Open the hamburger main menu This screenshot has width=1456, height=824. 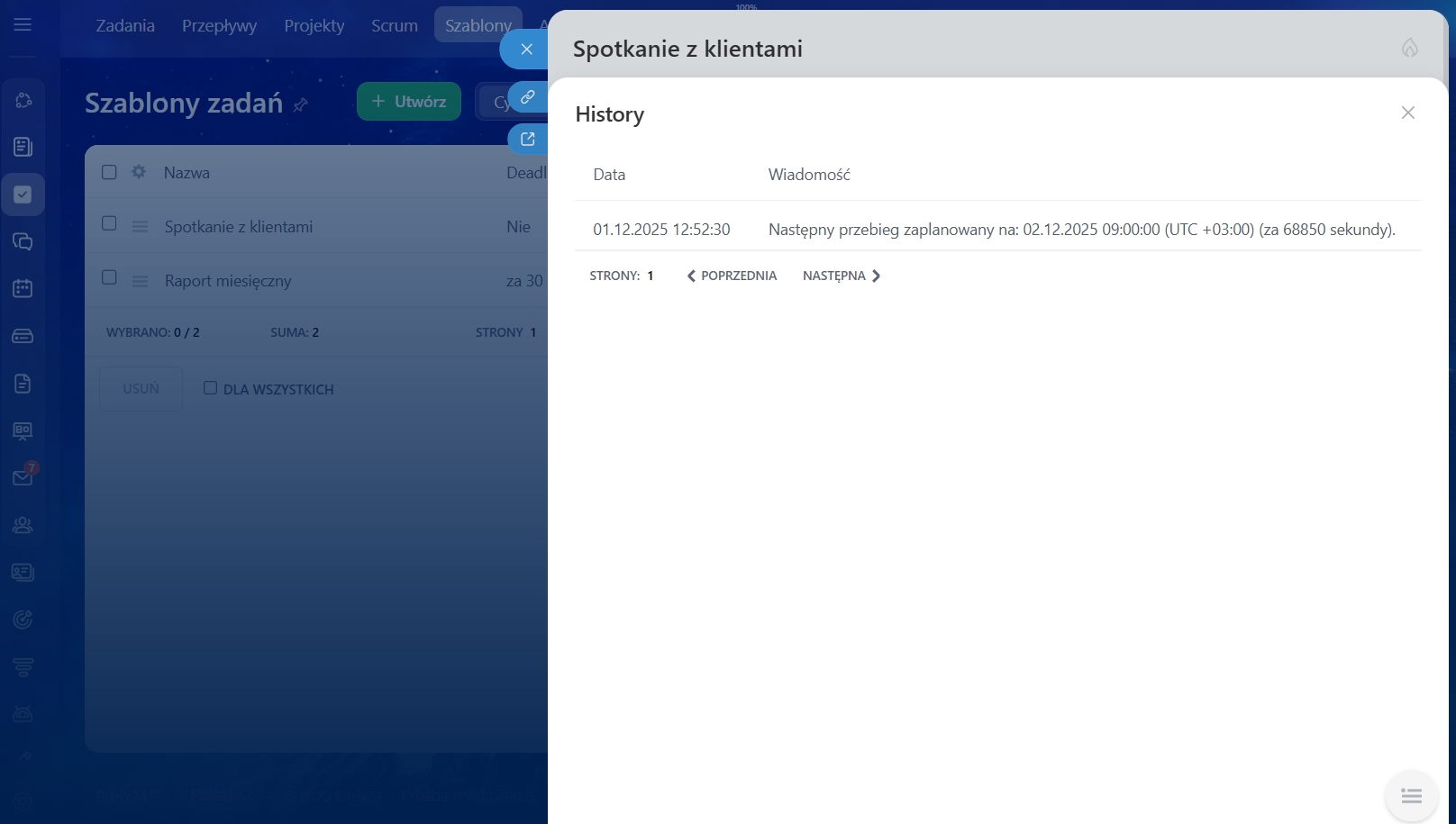[x=23, y=25]
